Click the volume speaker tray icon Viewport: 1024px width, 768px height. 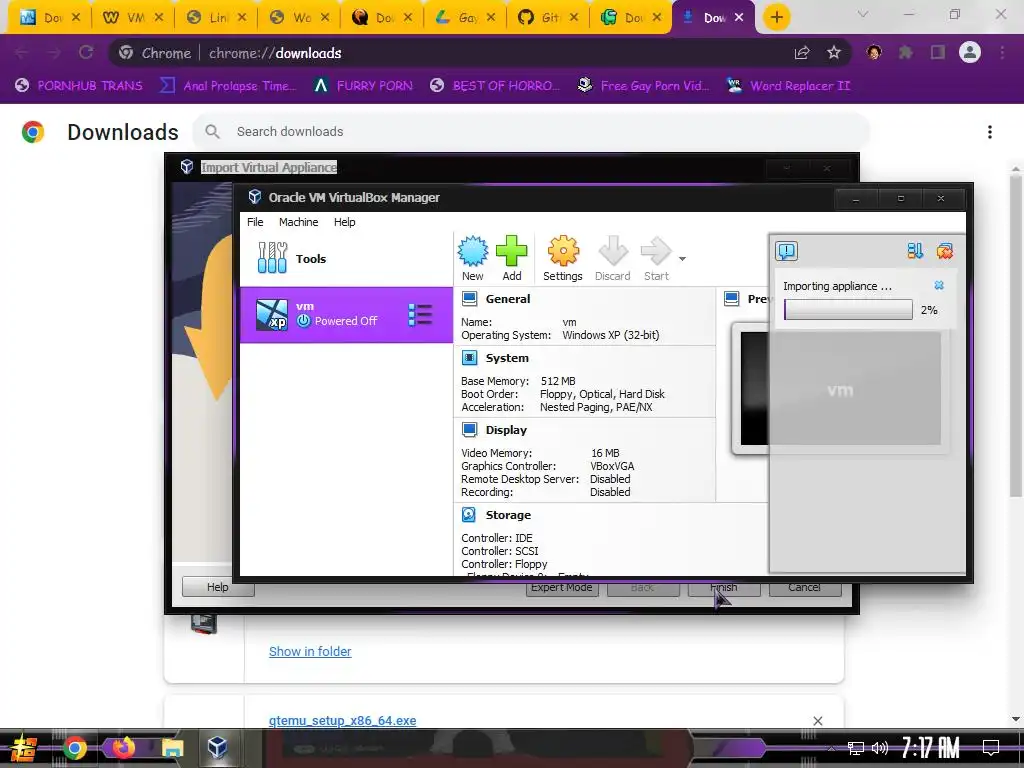point(880,748)
